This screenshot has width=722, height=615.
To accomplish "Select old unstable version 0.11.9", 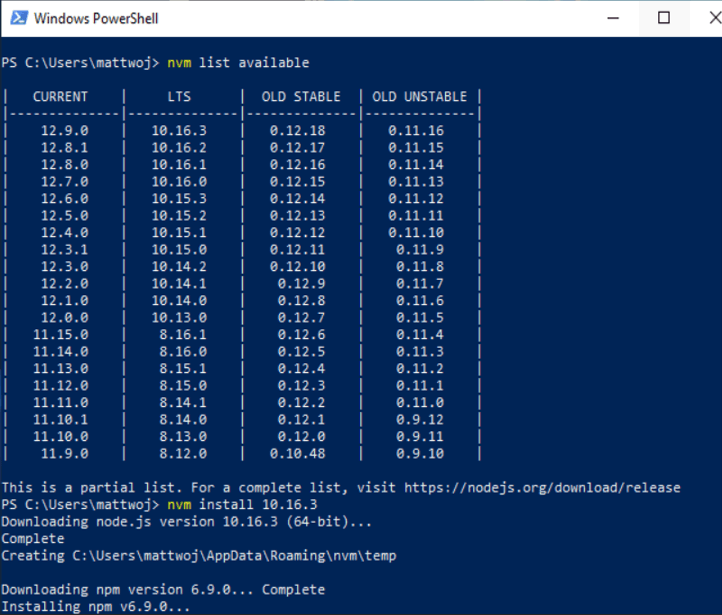I will 420,249.
